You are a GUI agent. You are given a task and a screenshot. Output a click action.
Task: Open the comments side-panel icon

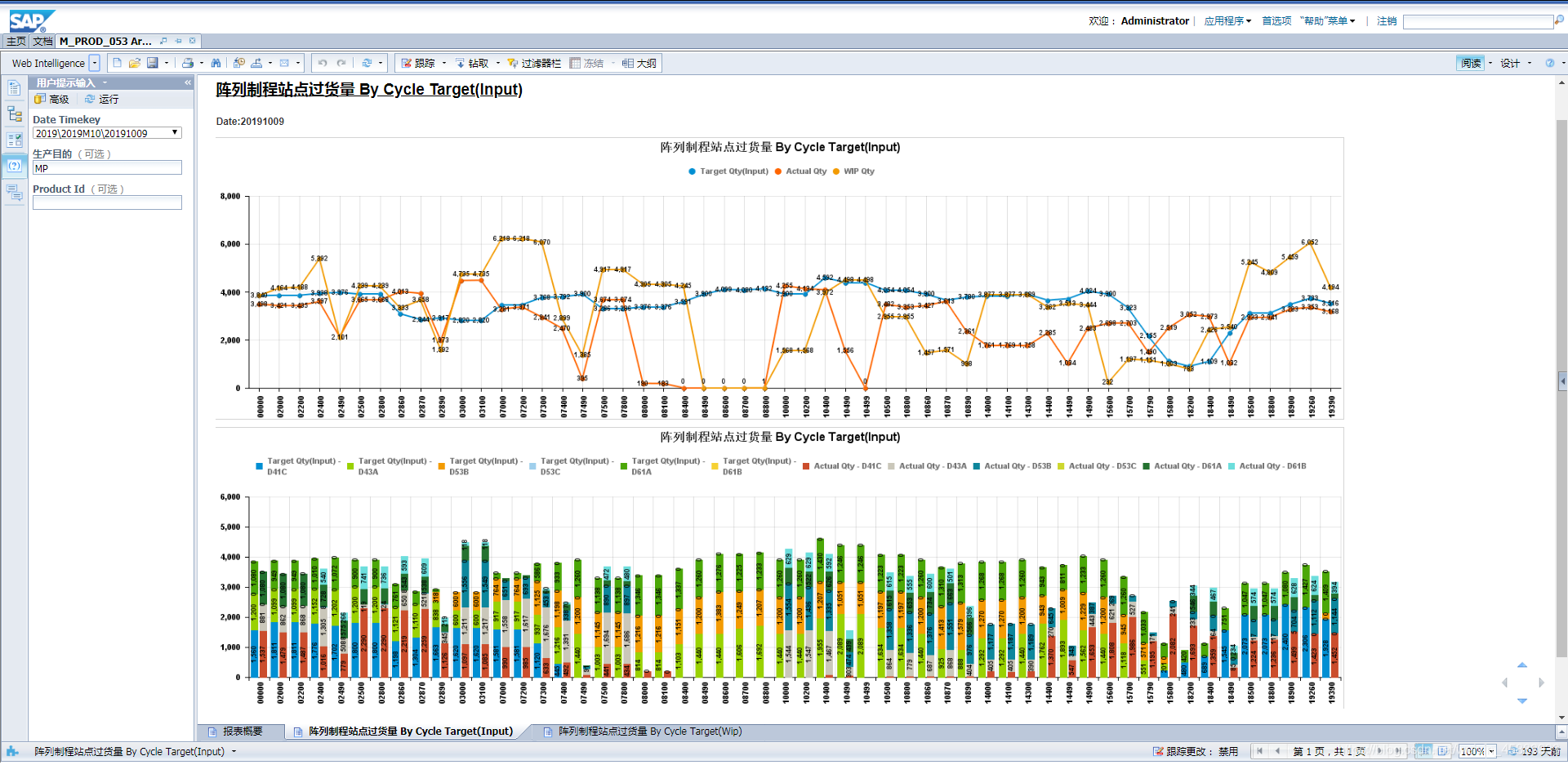tap(15, 193)
